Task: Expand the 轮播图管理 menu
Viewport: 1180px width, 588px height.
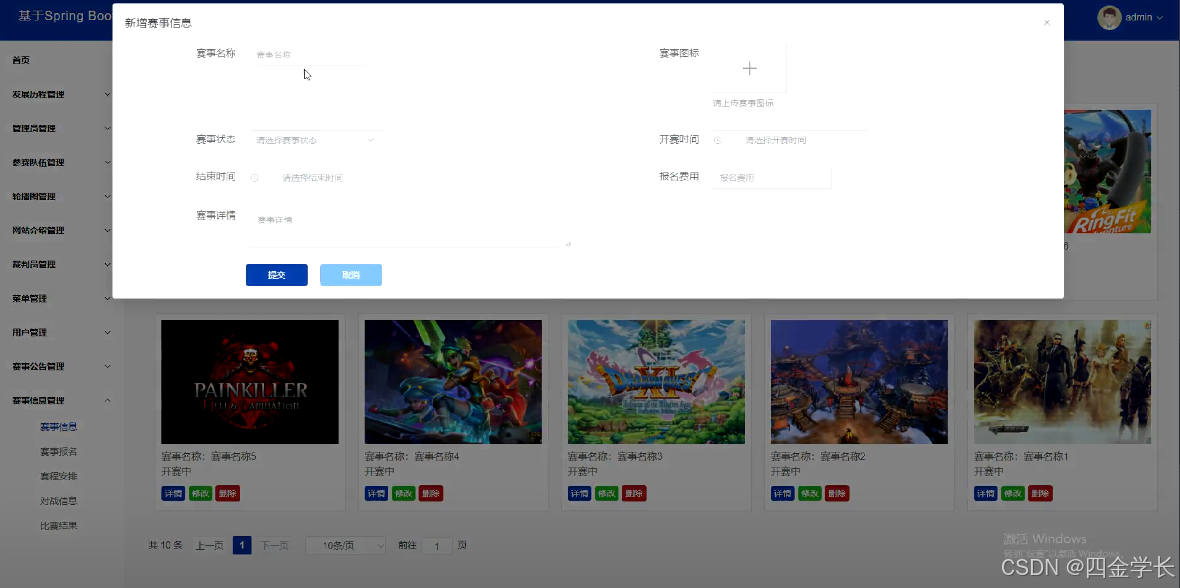Action: [x=62, y=197]
